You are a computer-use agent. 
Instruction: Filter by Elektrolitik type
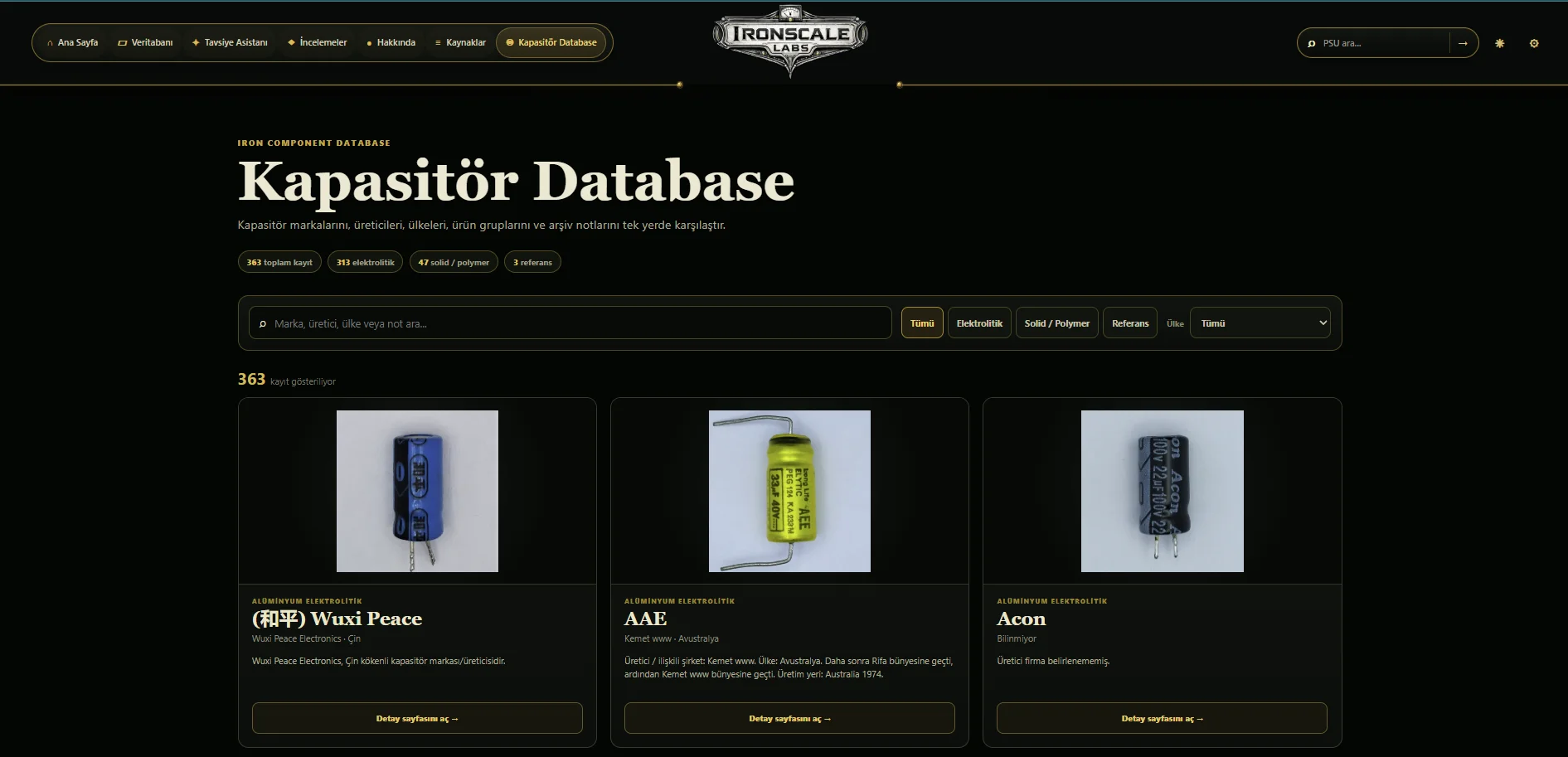tap(979, 323)
